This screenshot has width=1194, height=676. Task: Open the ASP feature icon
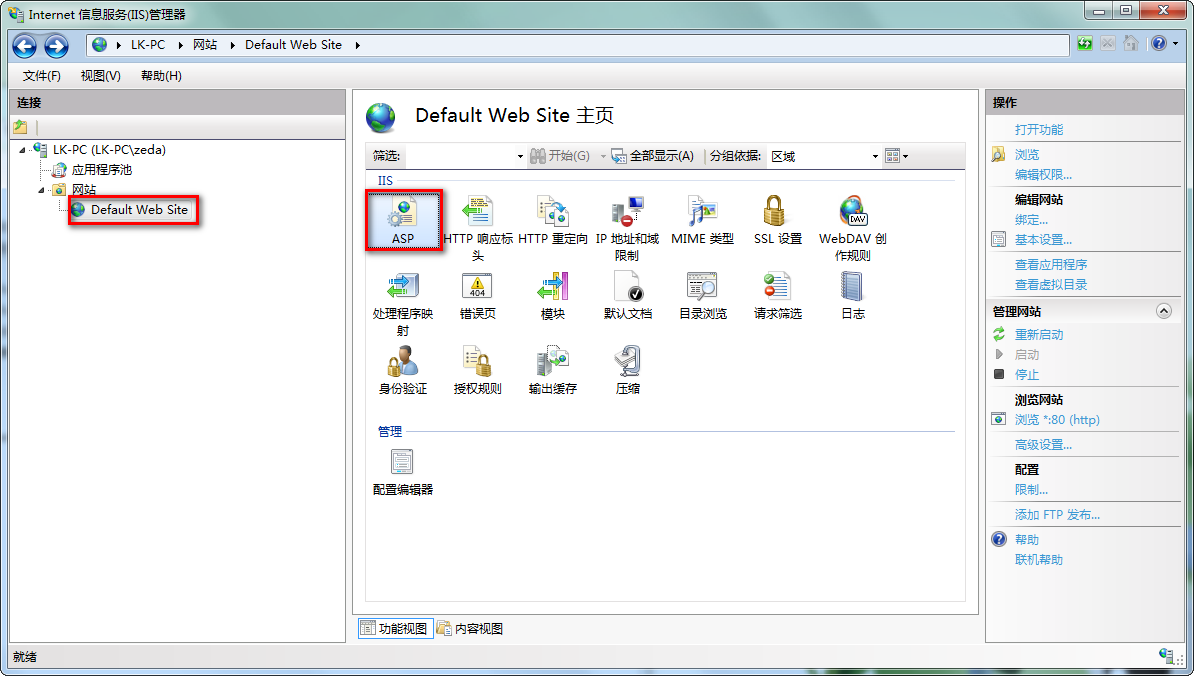(403, 219)
